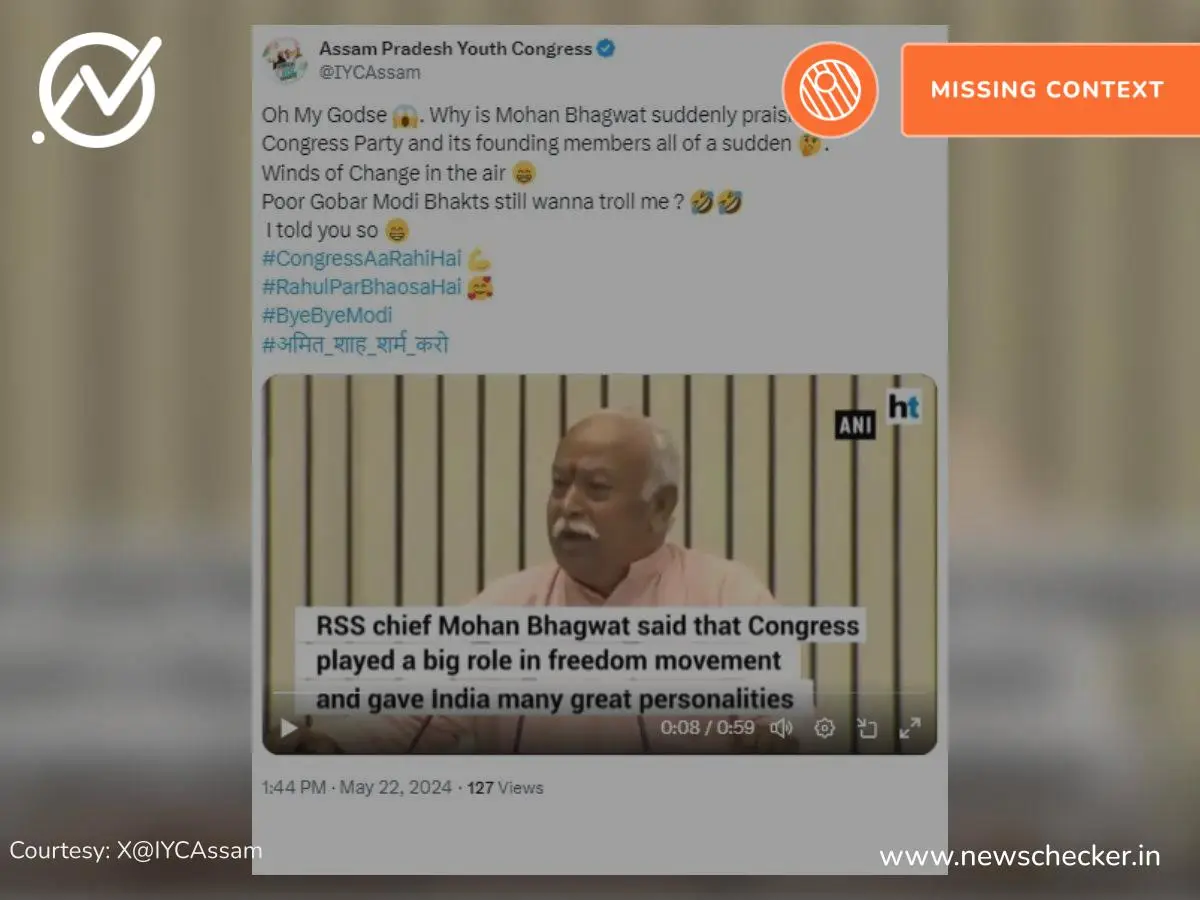Click the @IYCAssam handle

click(x=369, y=72)
